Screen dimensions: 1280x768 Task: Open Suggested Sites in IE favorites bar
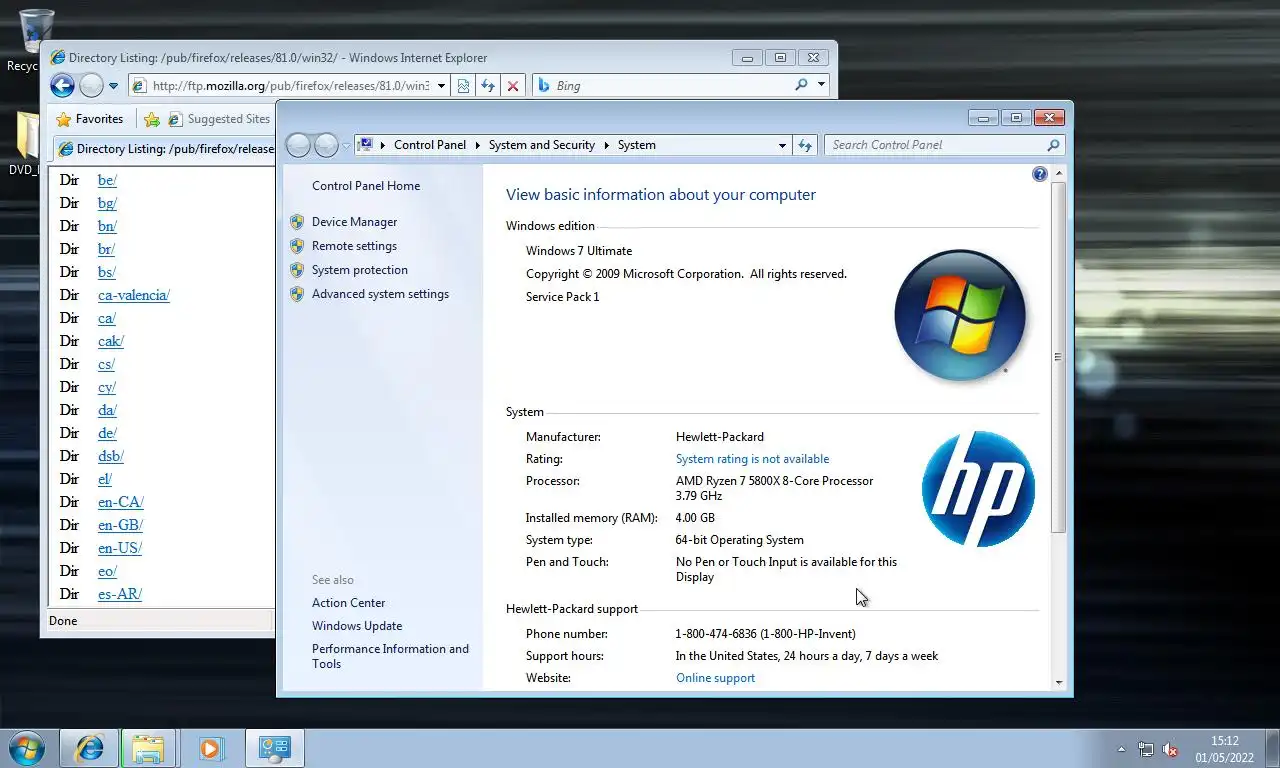[x=219, y=119]
